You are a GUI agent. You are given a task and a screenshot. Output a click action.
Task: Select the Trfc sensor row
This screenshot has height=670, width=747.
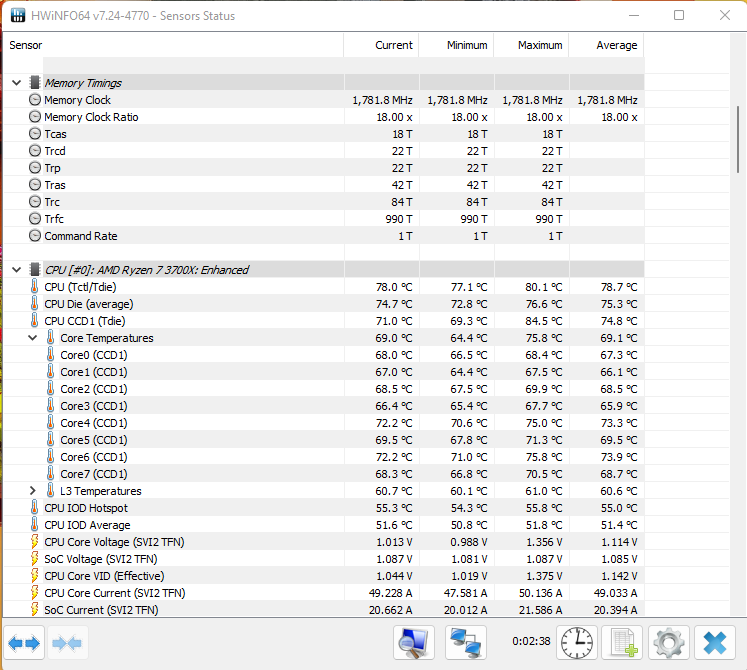point(324,219)
